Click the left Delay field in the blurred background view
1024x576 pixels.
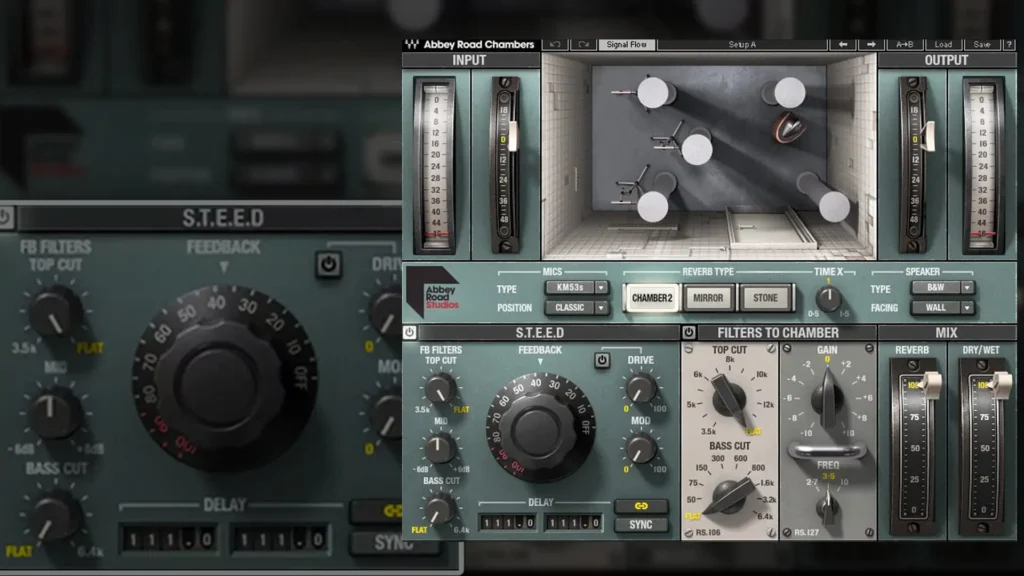click(x=170, y=539)
